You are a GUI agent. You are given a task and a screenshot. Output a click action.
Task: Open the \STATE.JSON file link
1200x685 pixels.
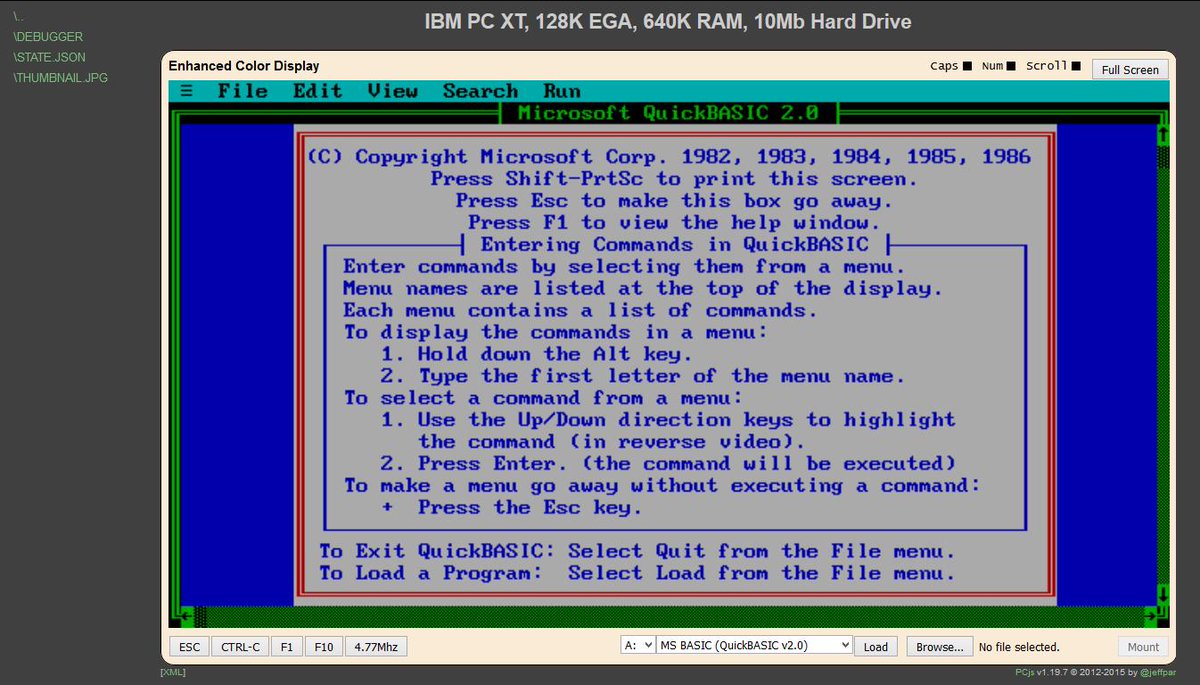coord(49,57)
